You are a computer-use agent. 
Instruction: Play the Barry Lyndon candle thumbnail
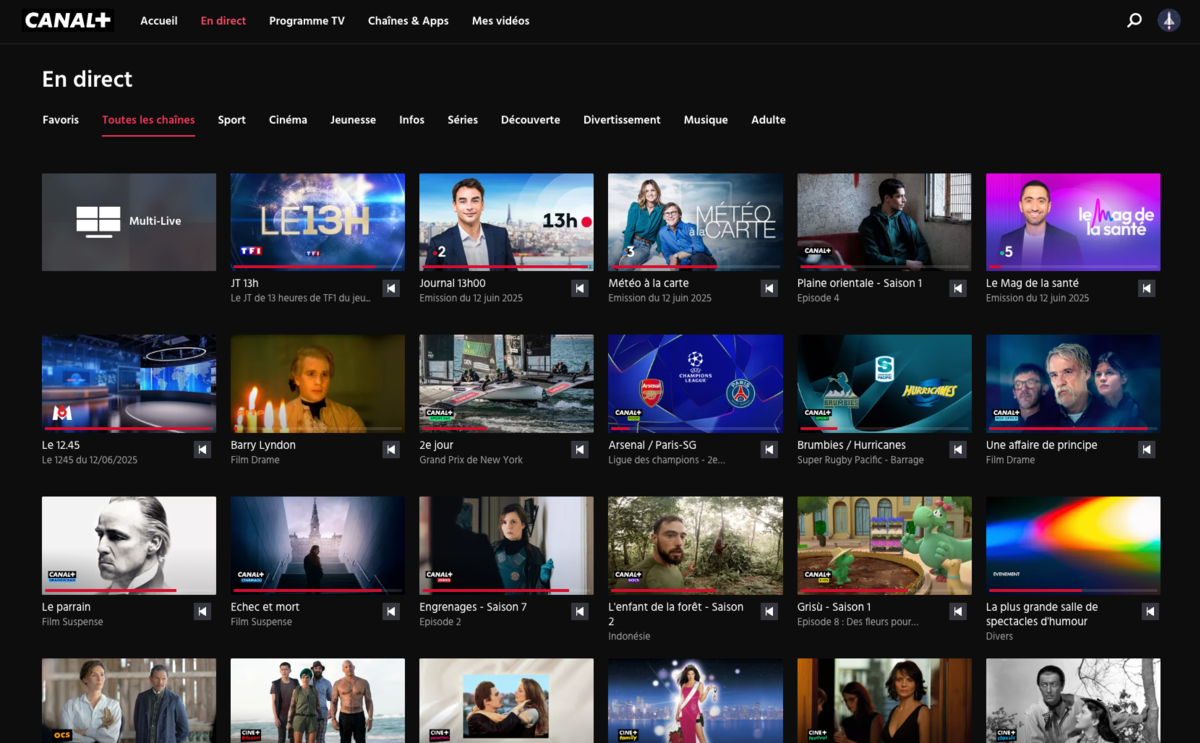tap(318, 384)
